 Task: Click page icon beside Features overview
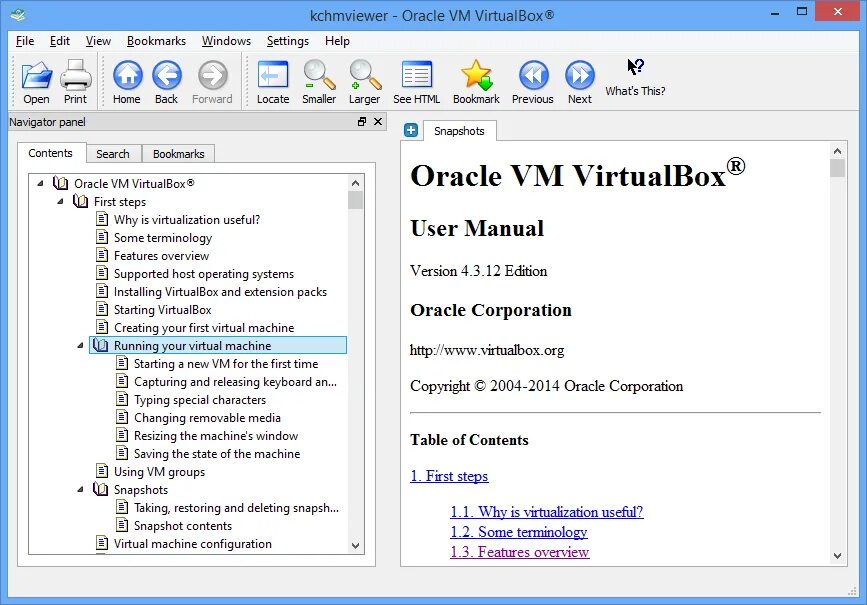click(x=102, y=255)
